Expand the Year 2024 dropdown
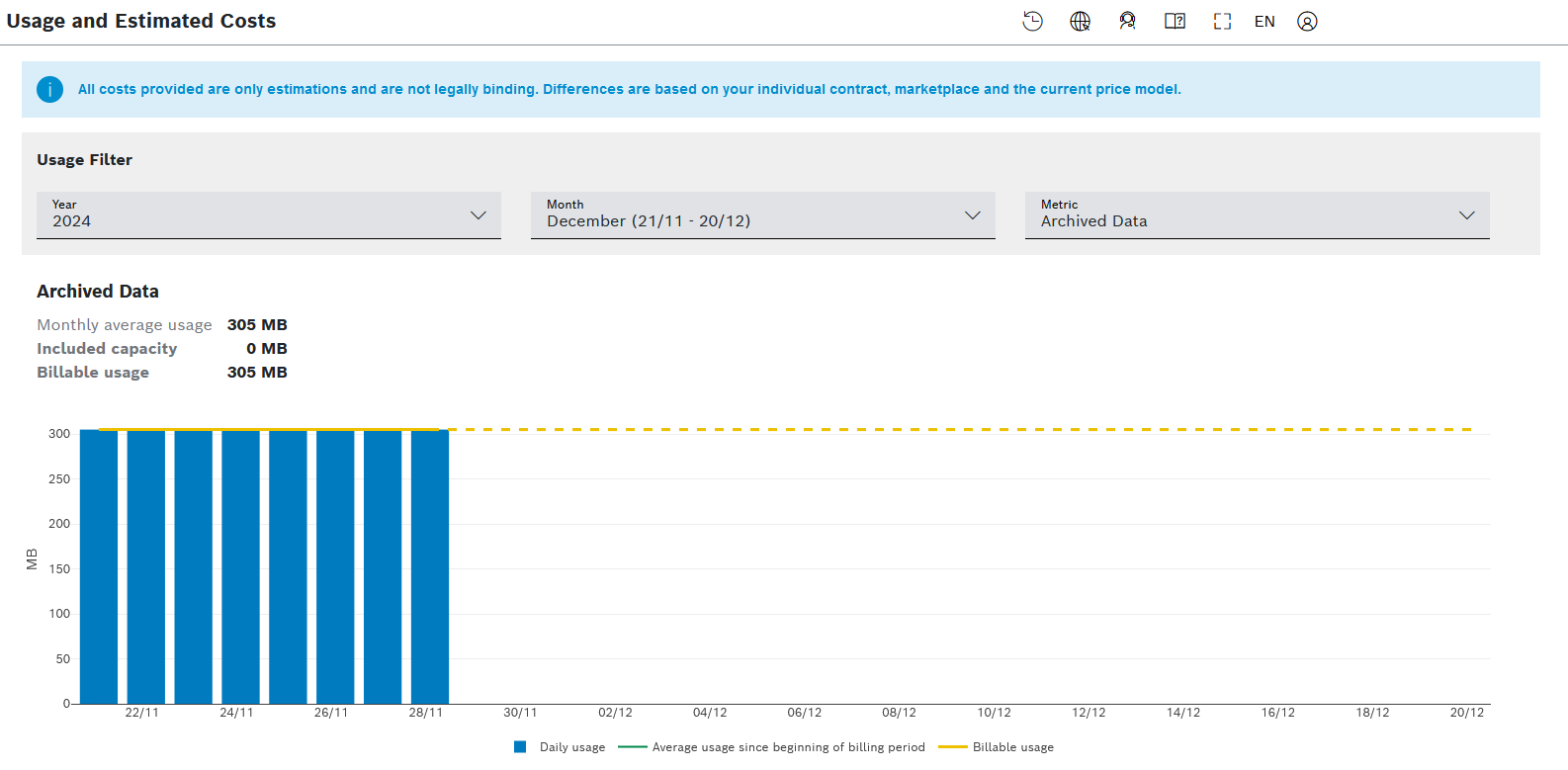Viewport: 1568px width, 770px height. [269, 214]
